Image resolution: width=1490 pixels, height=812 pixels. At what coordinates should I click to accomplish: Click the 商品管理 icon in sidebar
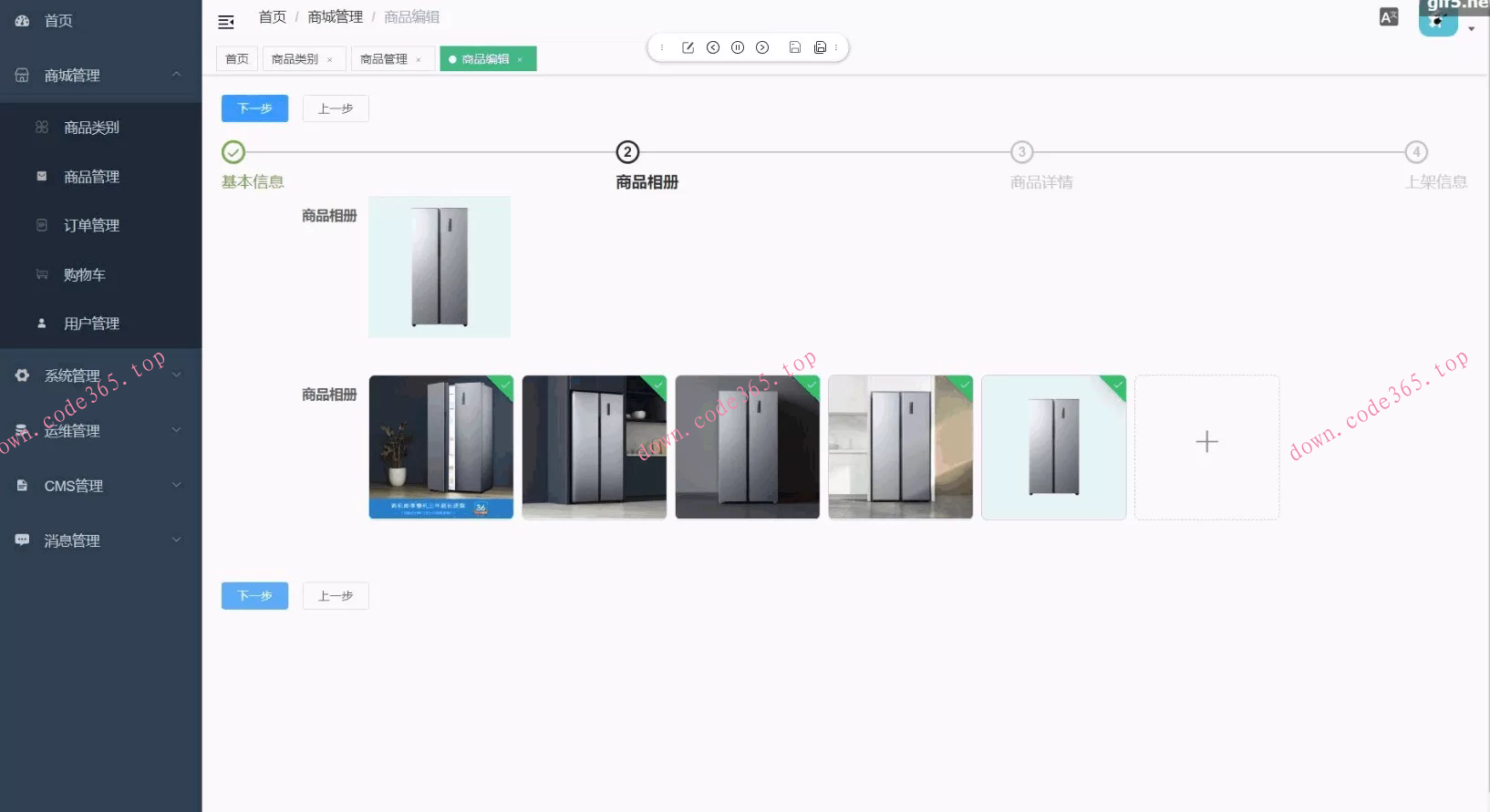coord(42,176)
